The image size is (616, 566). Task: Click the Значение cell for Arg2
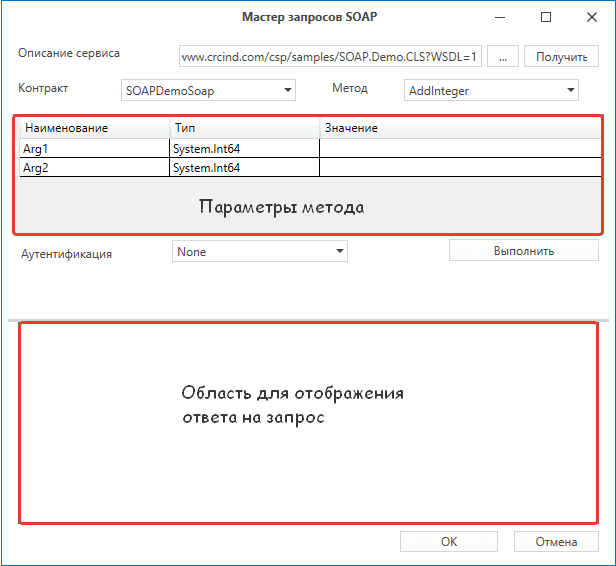pos(460,168)
